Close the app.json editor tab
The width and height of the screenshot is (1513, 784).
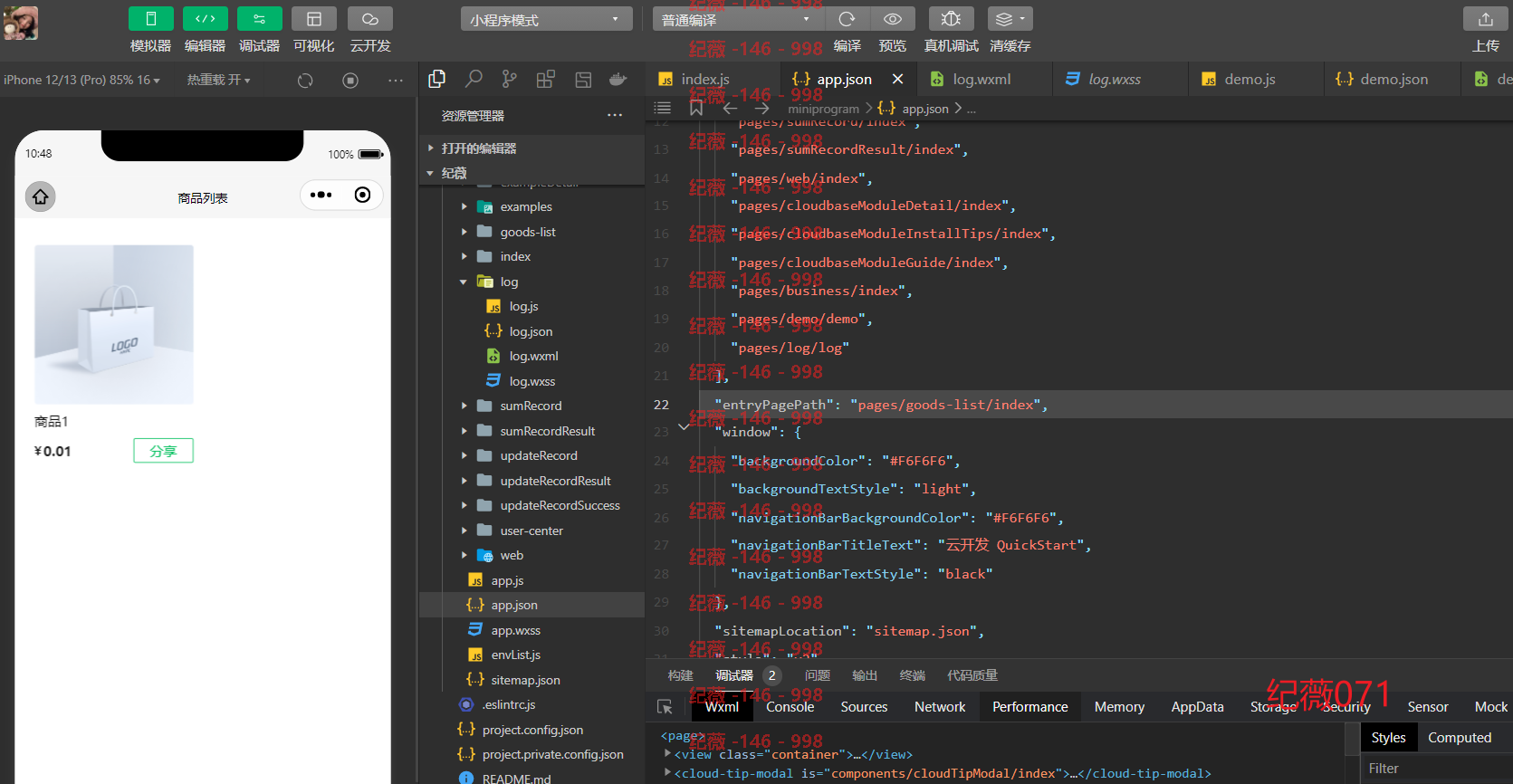point(897,79)
